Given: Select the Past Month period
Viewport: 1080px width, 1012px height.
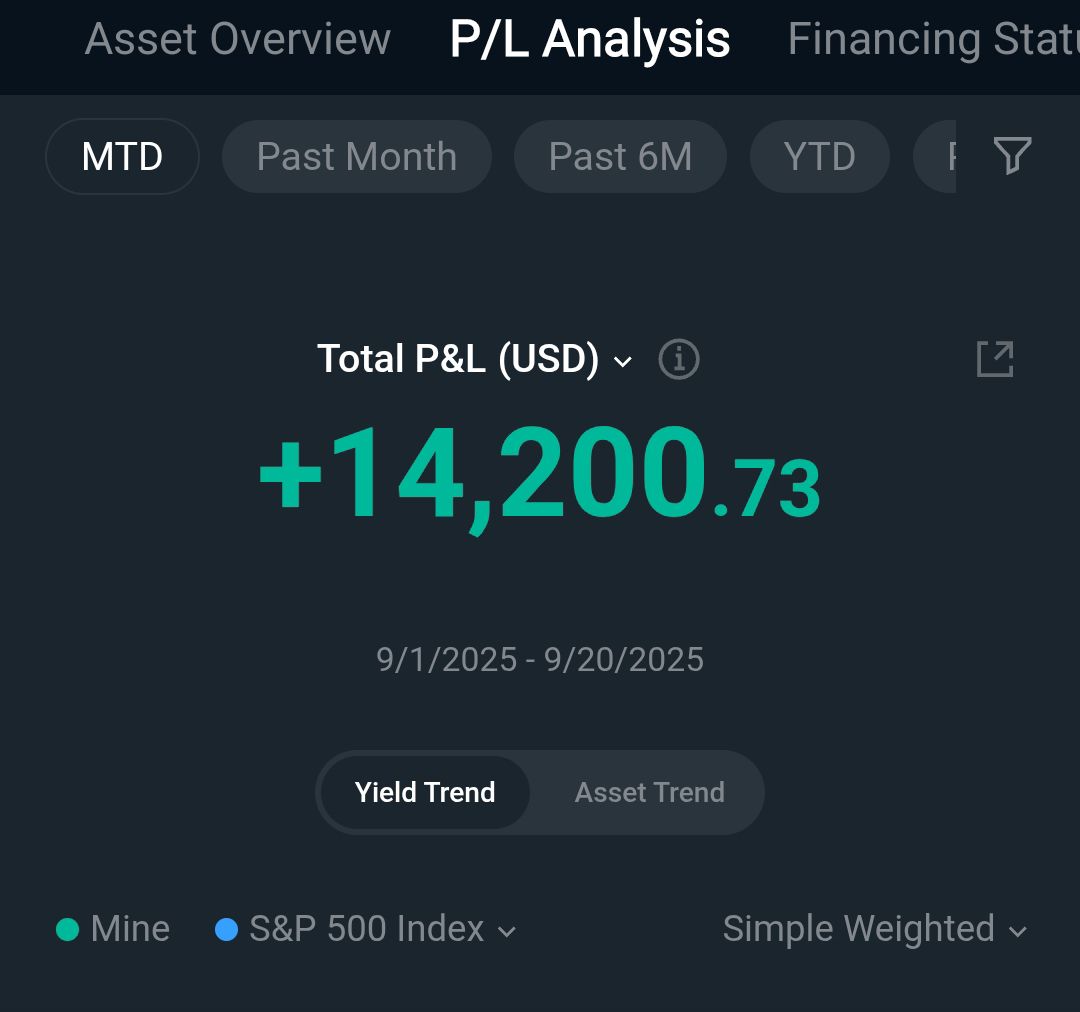Looking at the screenshot, I should click(356, 157).
